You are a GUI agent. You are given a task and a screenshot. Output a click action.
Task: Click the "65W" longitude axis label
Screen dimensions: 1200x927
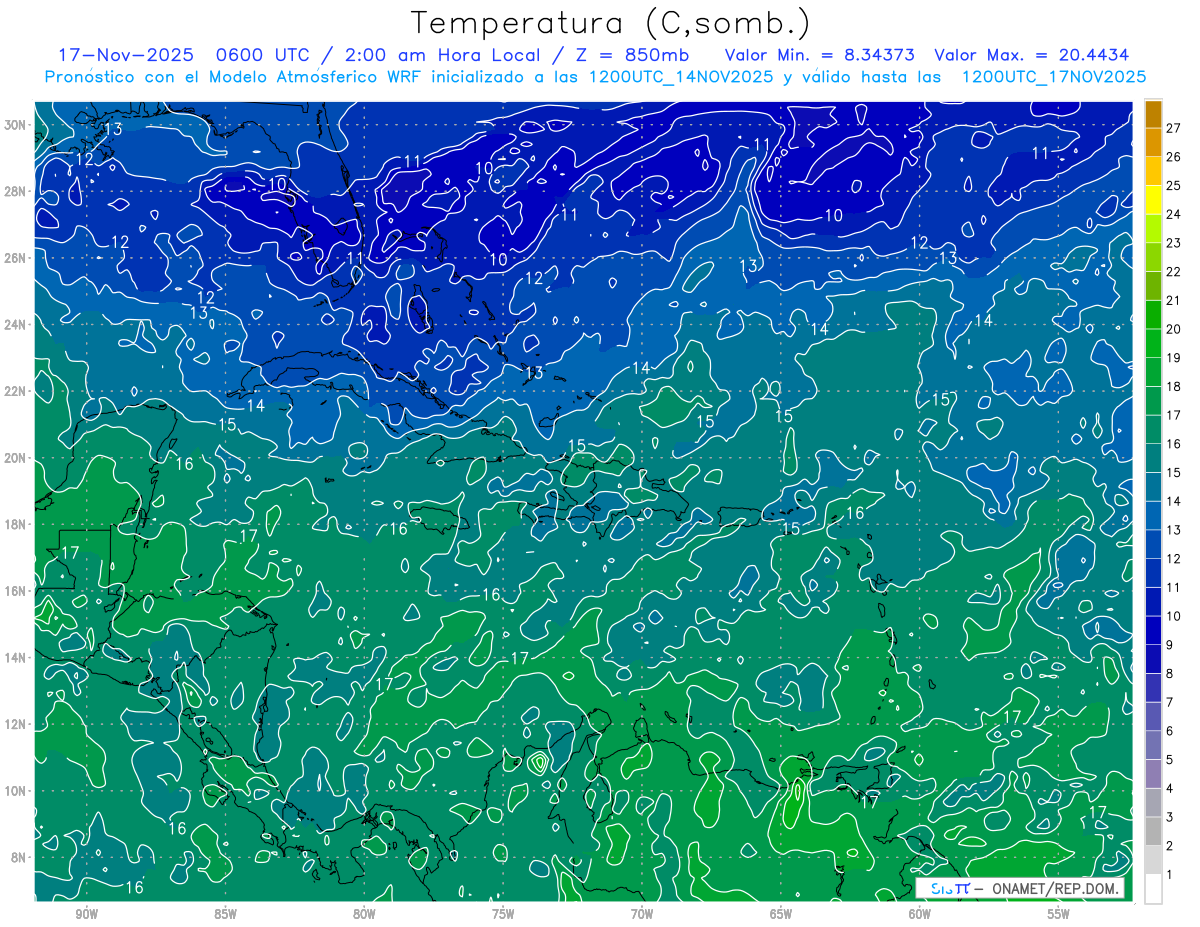click(x=781, y=915)
